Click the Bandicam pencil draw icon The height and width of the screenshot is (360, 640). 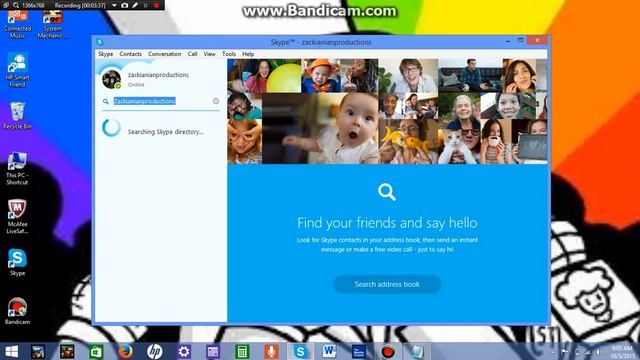coord(135,5)
